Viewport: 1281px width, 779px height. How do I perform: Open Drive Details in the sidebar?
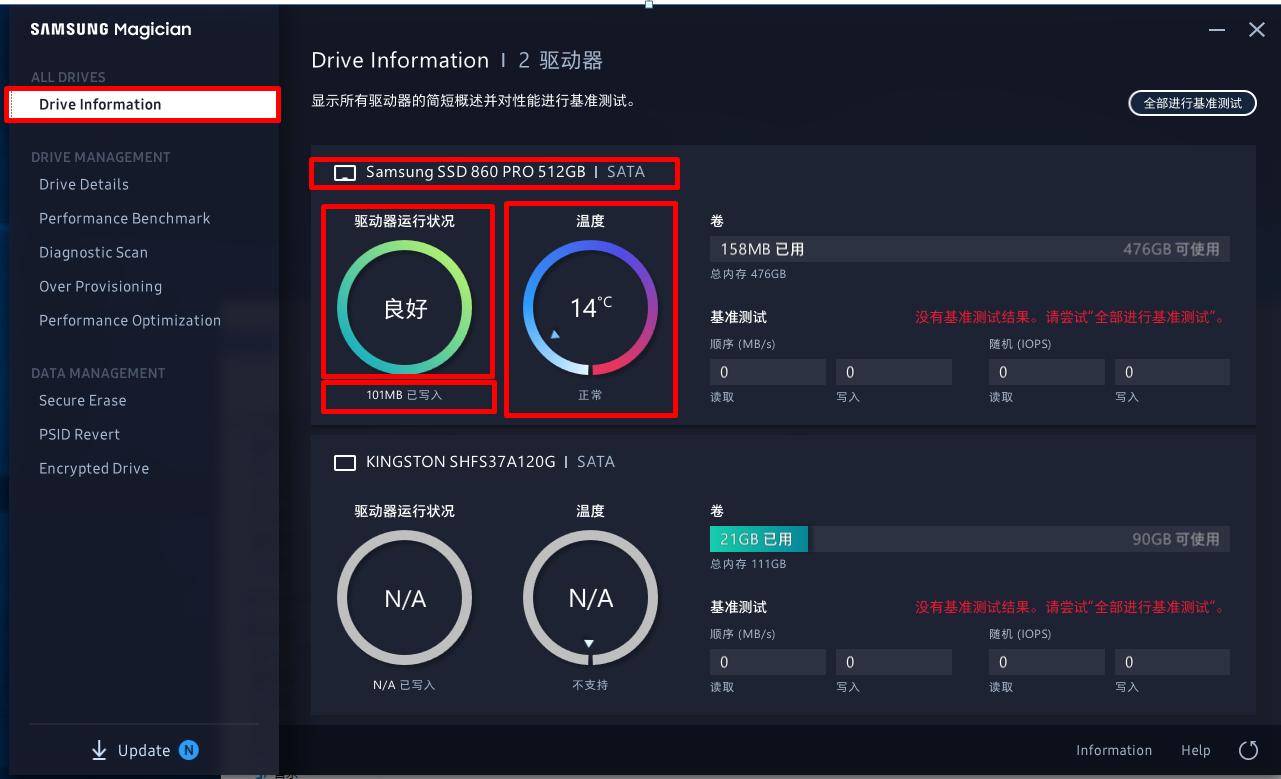[84, 184]
